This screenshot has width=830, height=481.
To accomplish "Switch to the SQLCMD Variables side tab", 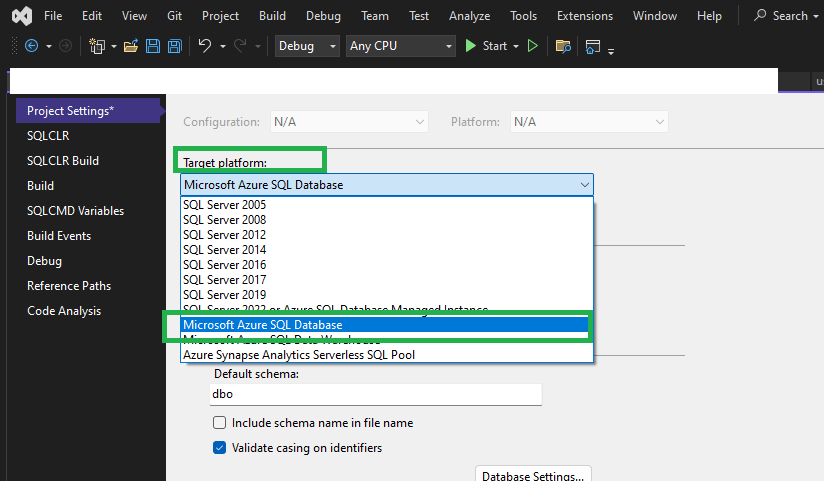I will [x=76, y=211].
